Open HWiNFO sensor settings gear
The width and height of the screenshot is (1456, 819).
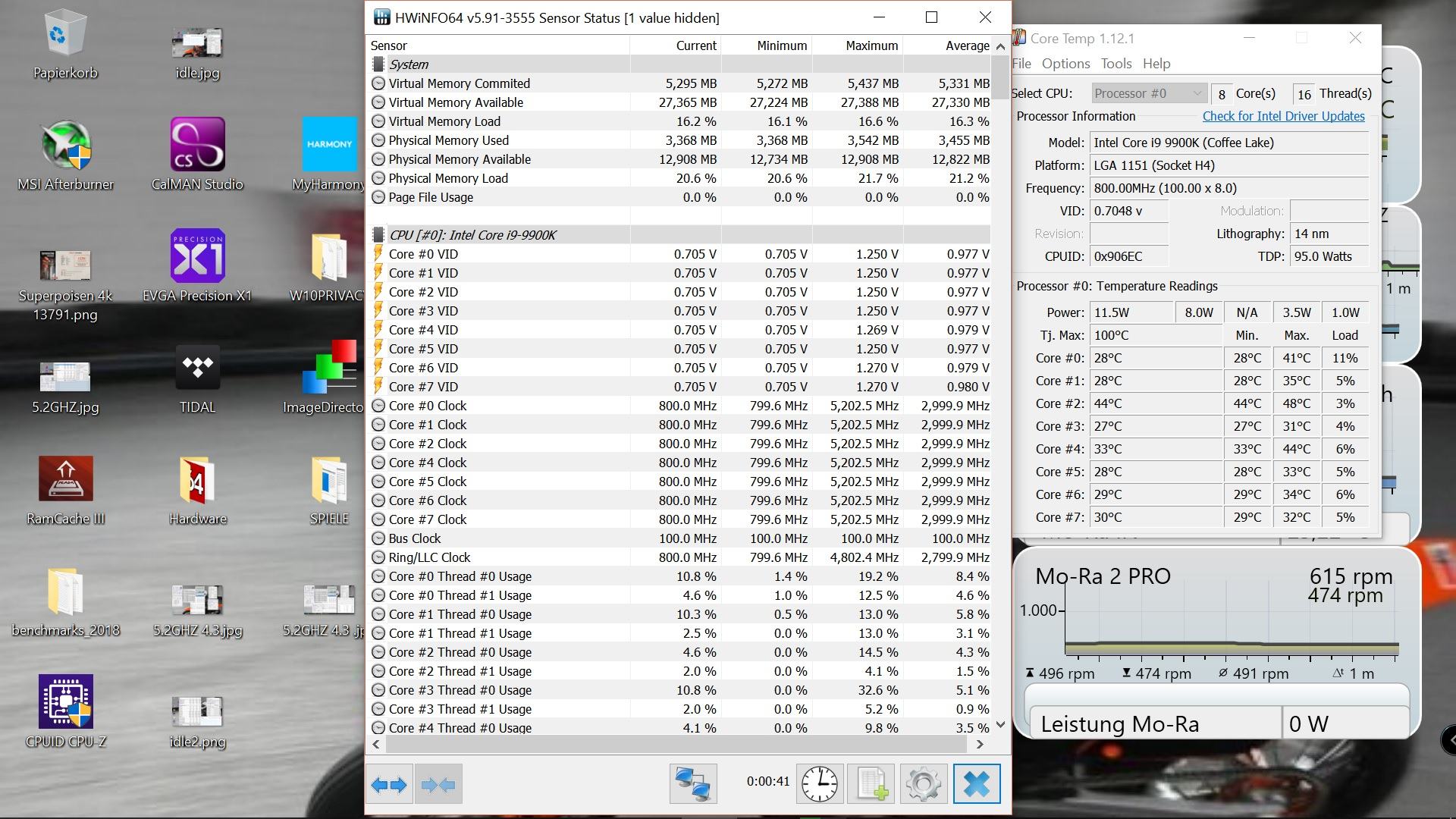click(x=923, y=784)
